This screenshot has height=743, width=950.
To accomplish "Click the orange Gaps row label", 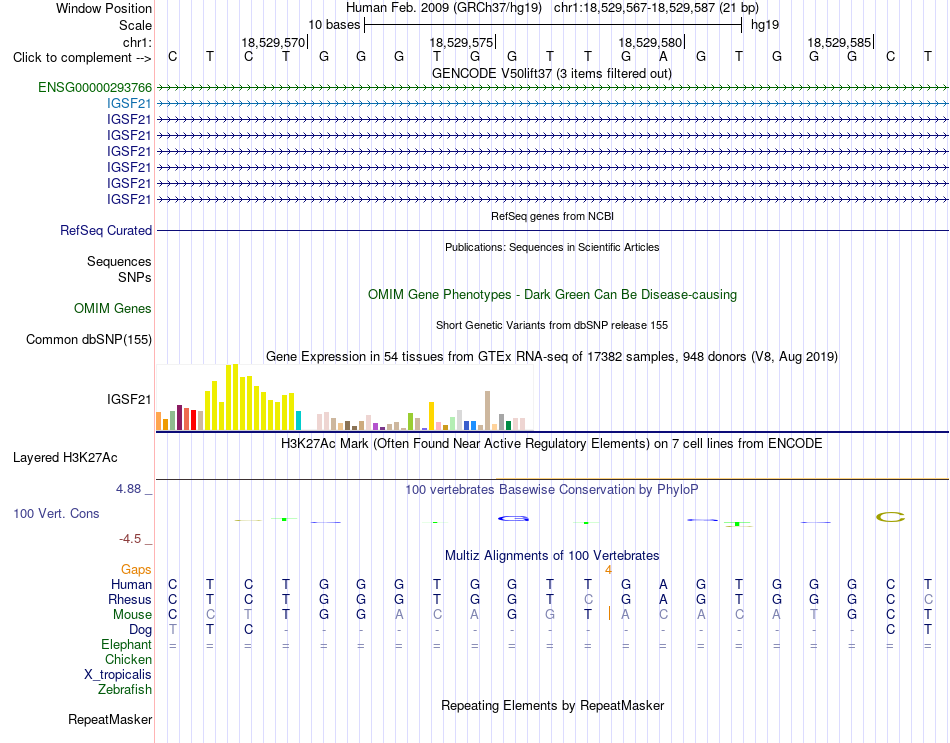I will [x=136, y=569].
